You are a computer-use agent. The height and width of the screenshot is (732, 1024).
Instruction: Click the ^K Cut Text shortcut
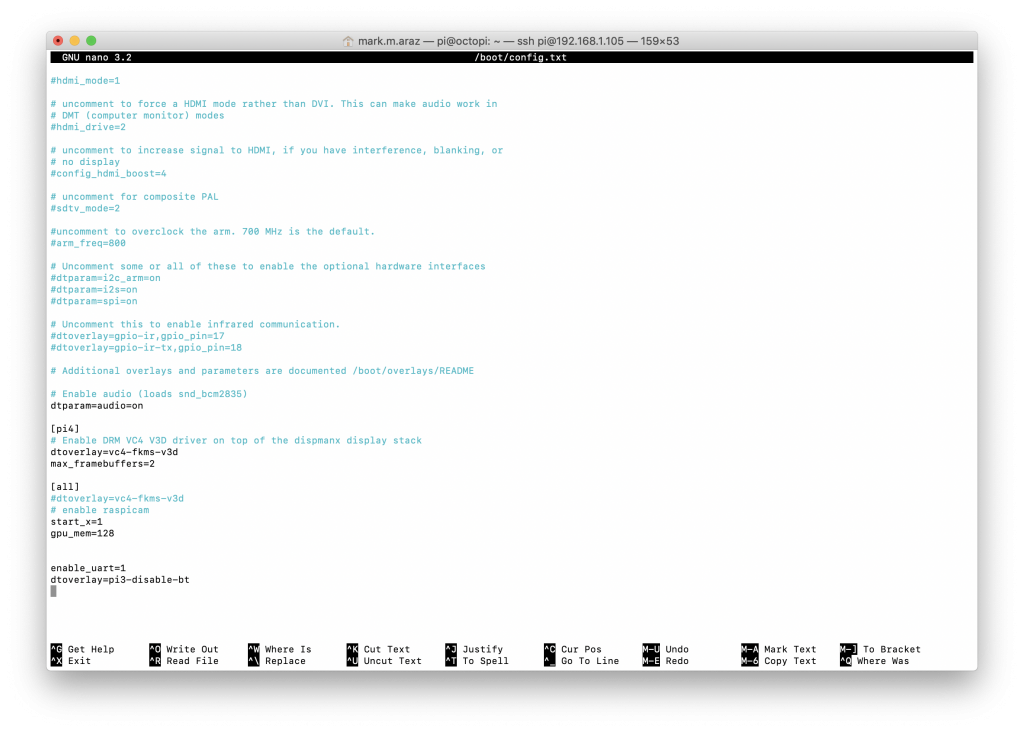[379, 649]
